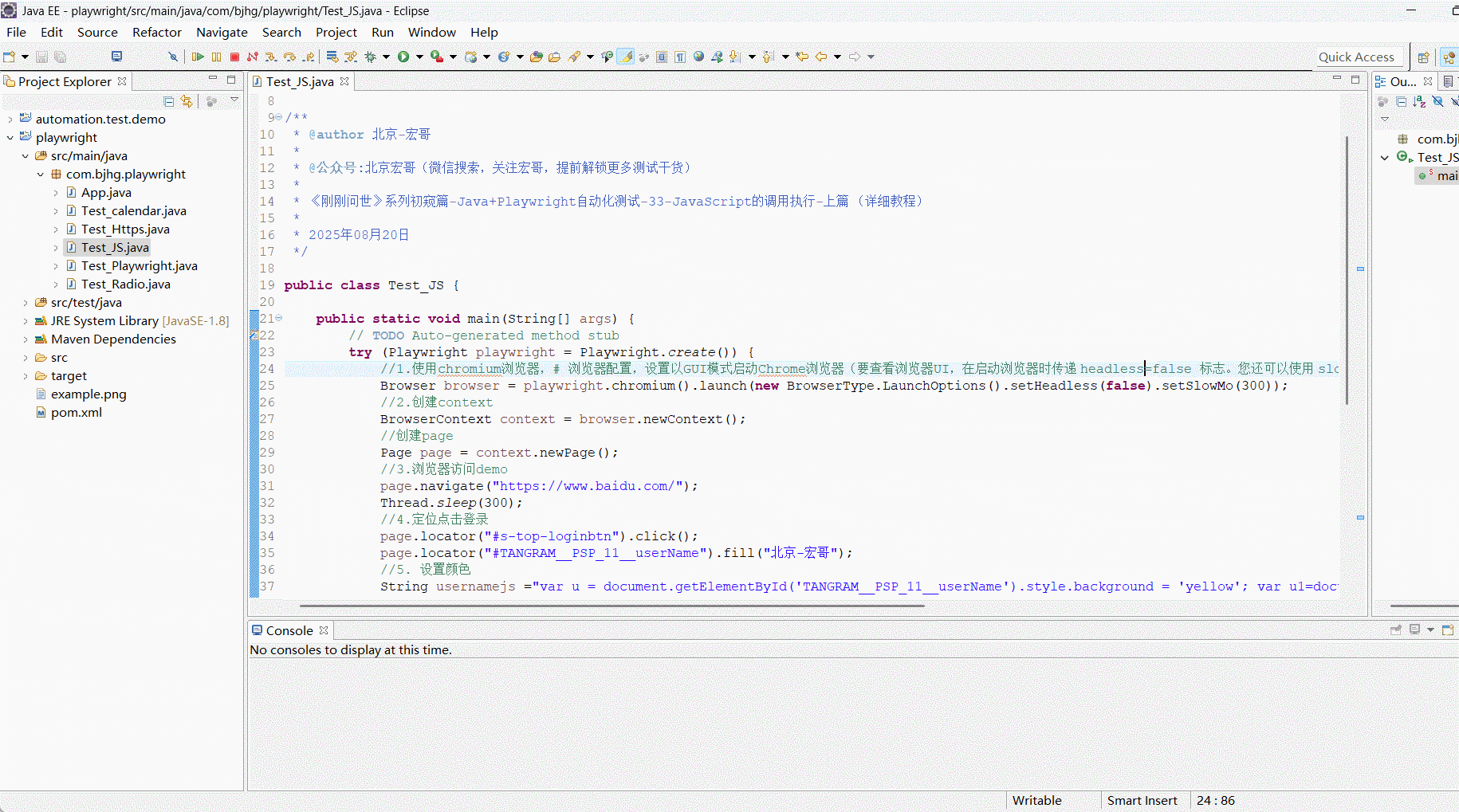Toggle Show Whitespace Characters

pyautogui.click(x=680, y=57)
